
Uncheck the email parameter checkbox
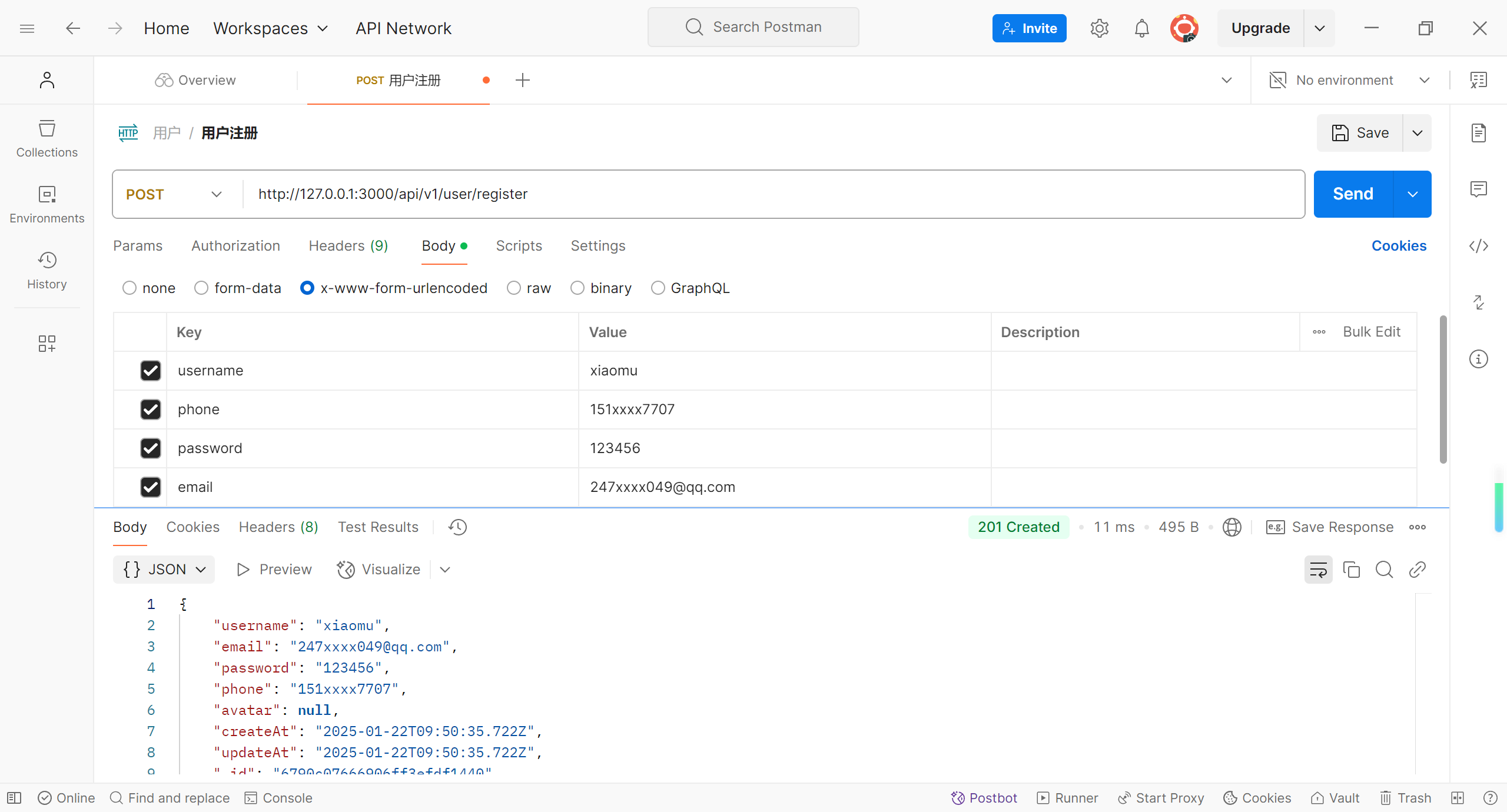coord(151,487)
